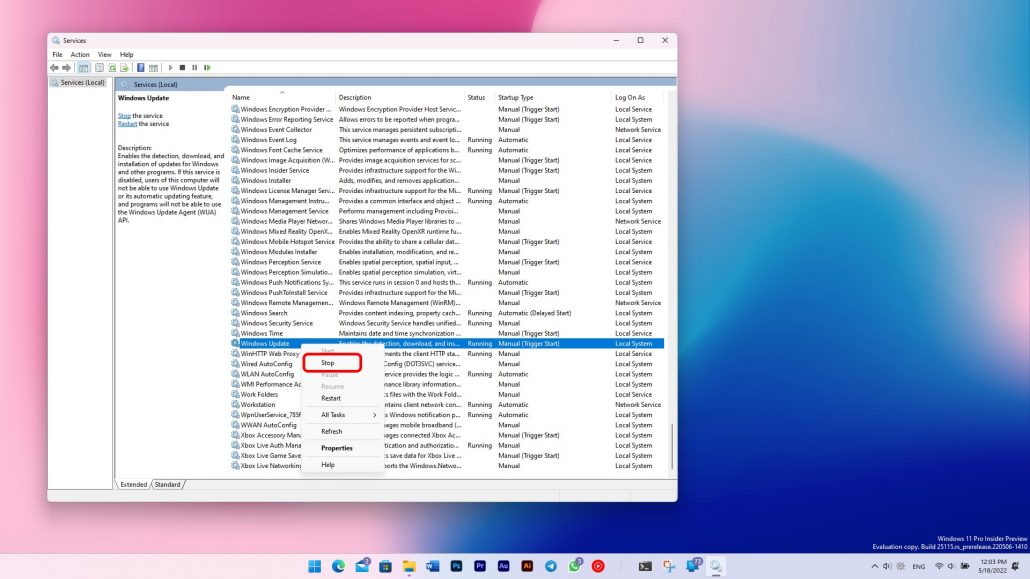Select the Windows Error Reporting Service row
The height and width of the screenshot is (579, 1030).
pyautogui.click(x=447, y=120)
